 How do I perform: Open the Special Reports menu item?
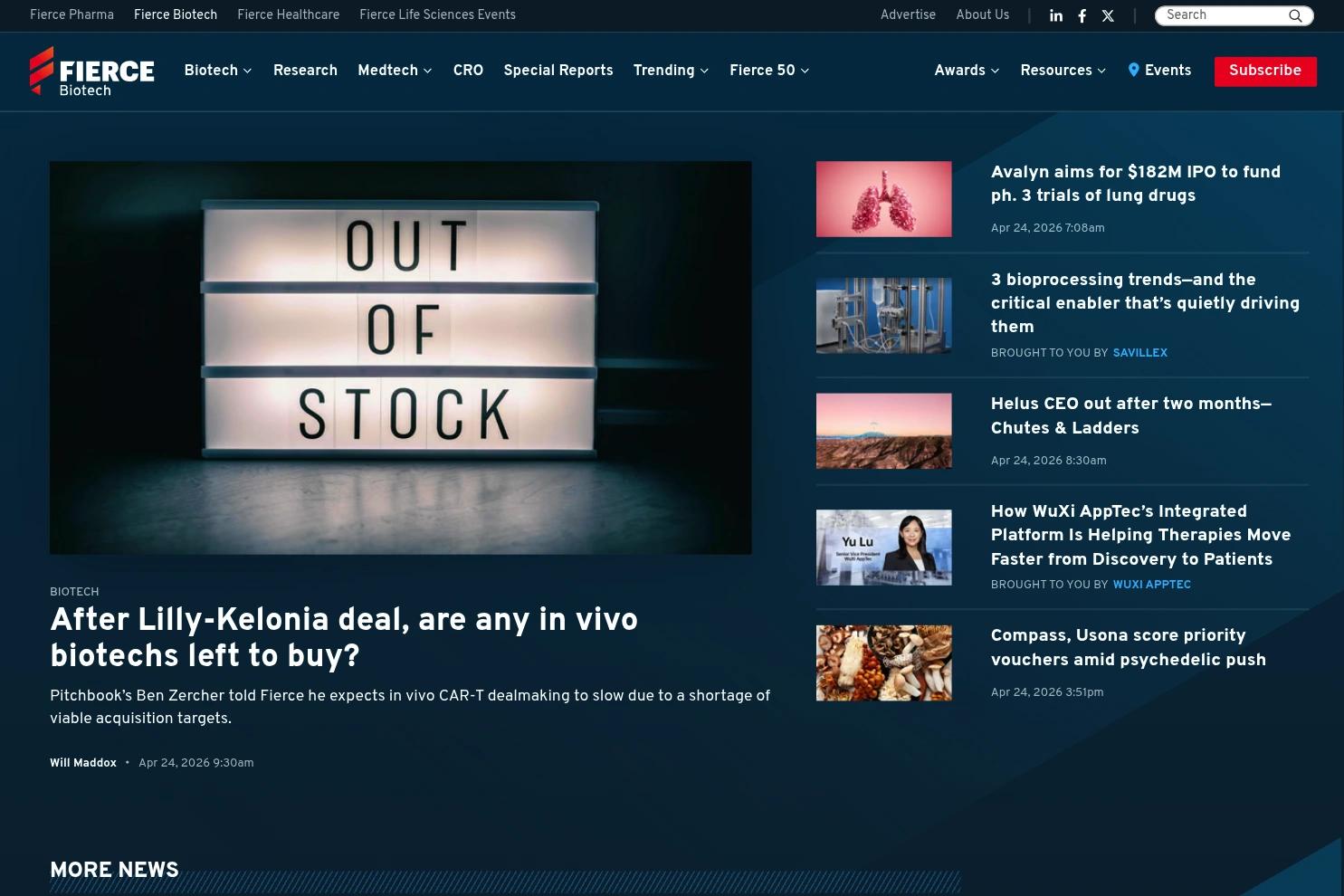click(x=558, y=71)
